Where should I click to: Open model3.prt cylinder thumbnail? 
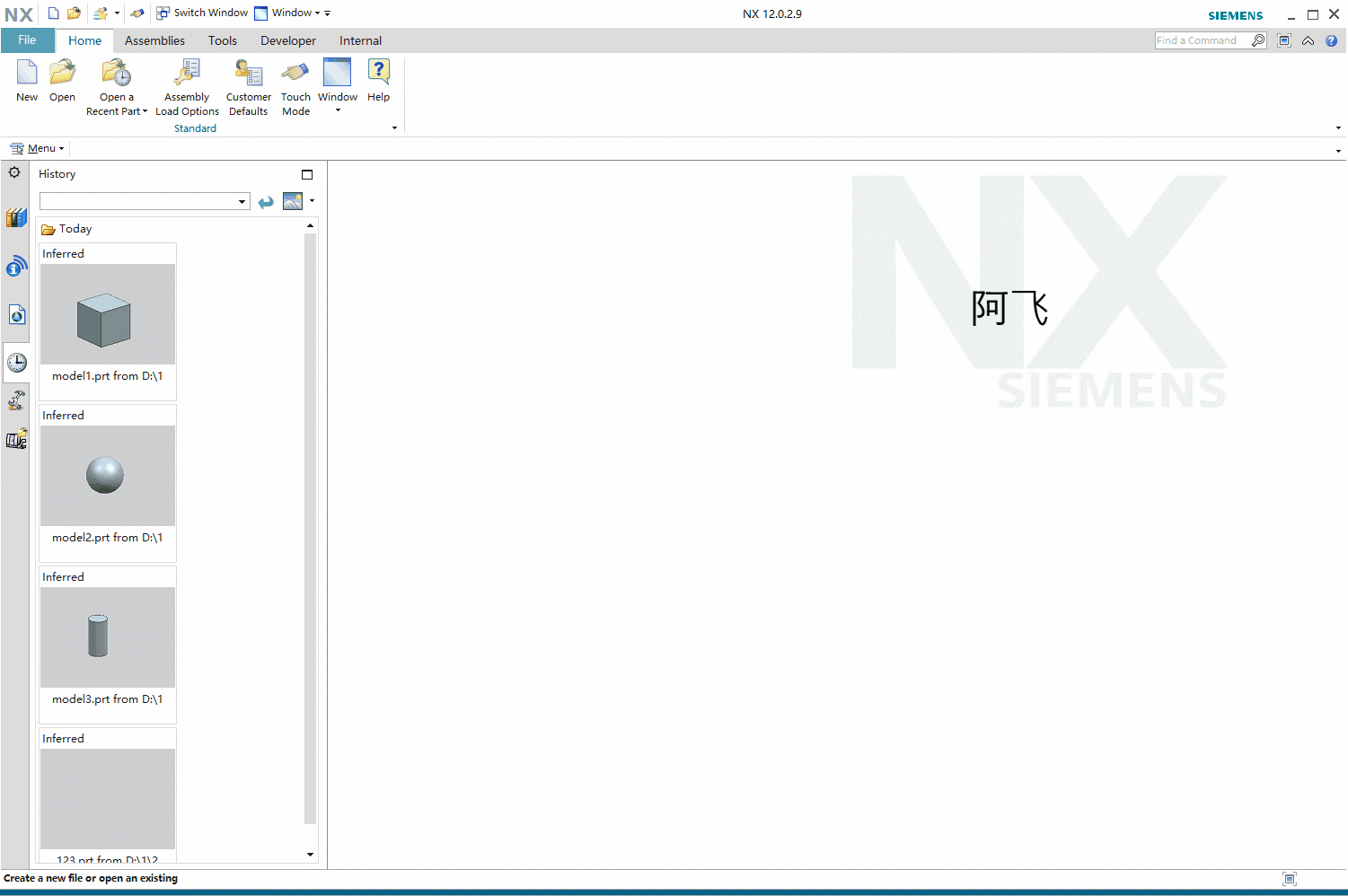pyautogui.click(x=108, y=637)
